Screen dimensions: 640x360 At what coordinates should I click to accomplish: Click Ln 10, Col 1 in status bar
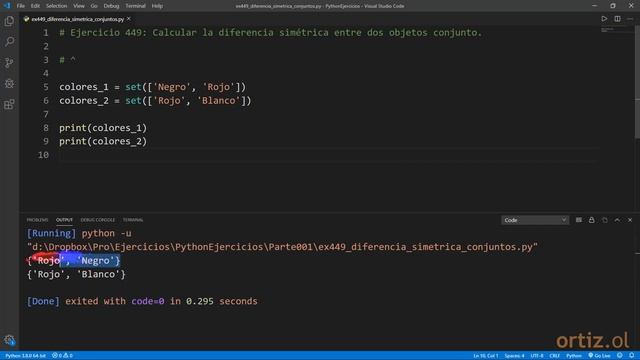pos(486,356)
